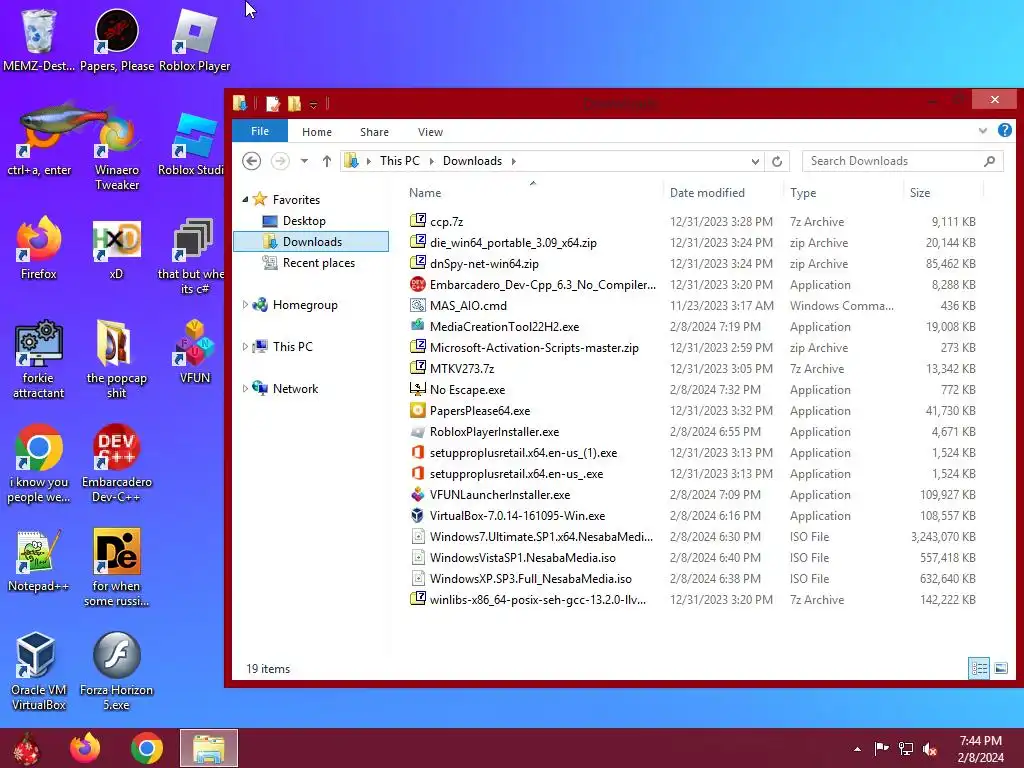
Task: Select Downloads in navigation pane
Action: click(x=311, y=242)
